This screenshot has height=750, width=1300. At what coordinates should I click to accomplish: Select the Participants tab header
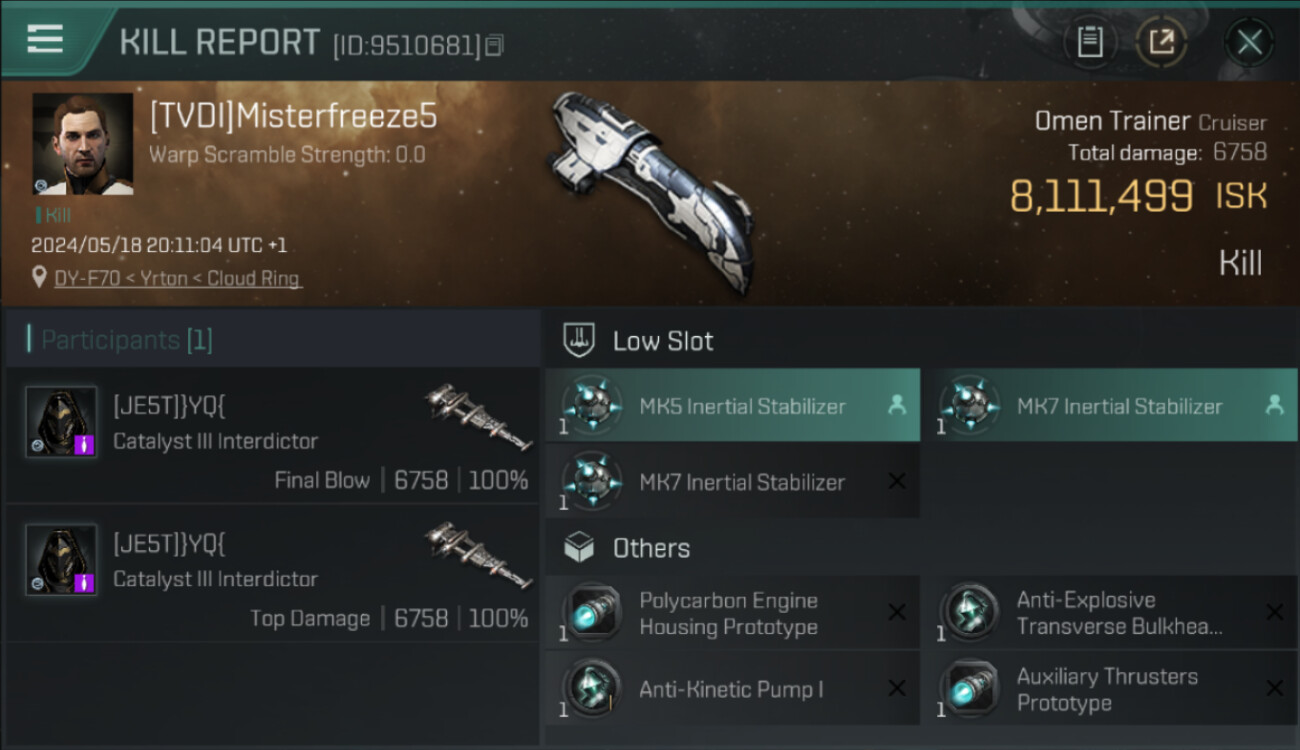(126, 340)
